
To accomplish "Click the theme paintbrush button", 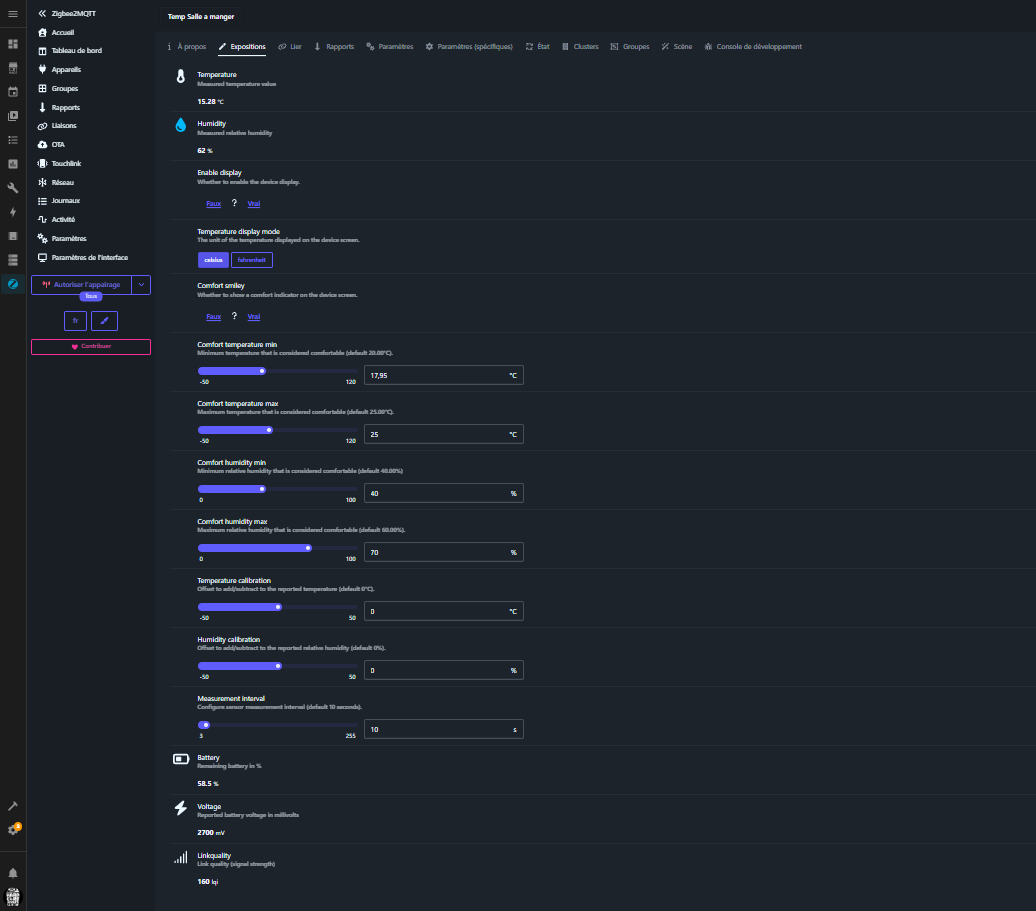I will click(104, 320).
